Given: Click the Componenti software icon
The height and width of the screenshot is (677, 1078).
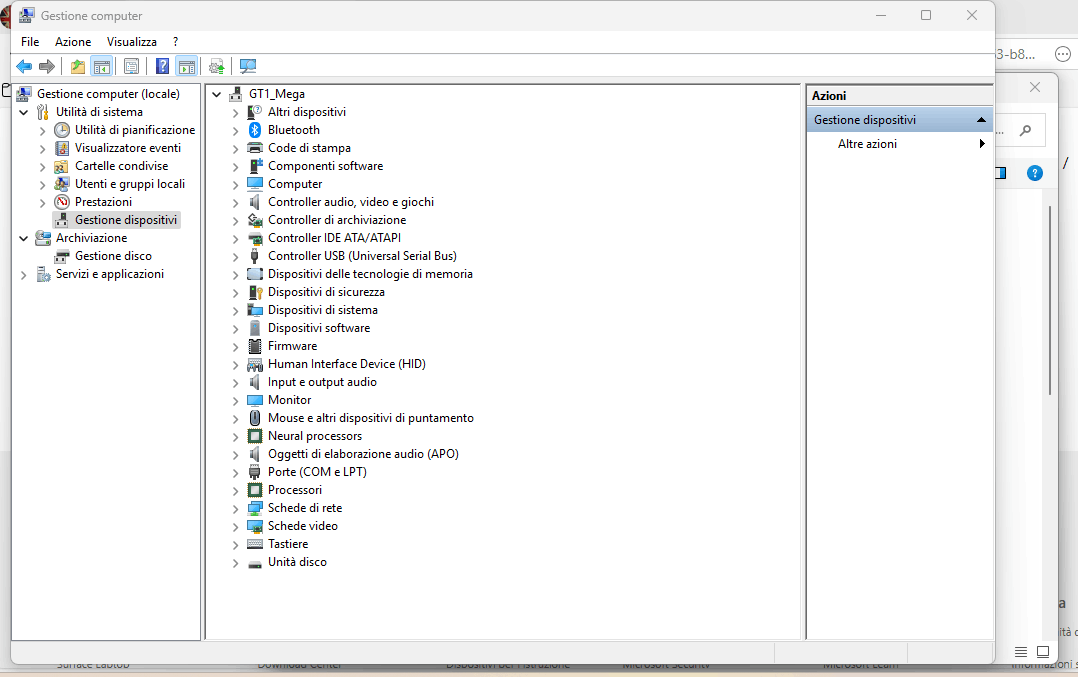Looking at the screenshot, I should coord(255,166).
